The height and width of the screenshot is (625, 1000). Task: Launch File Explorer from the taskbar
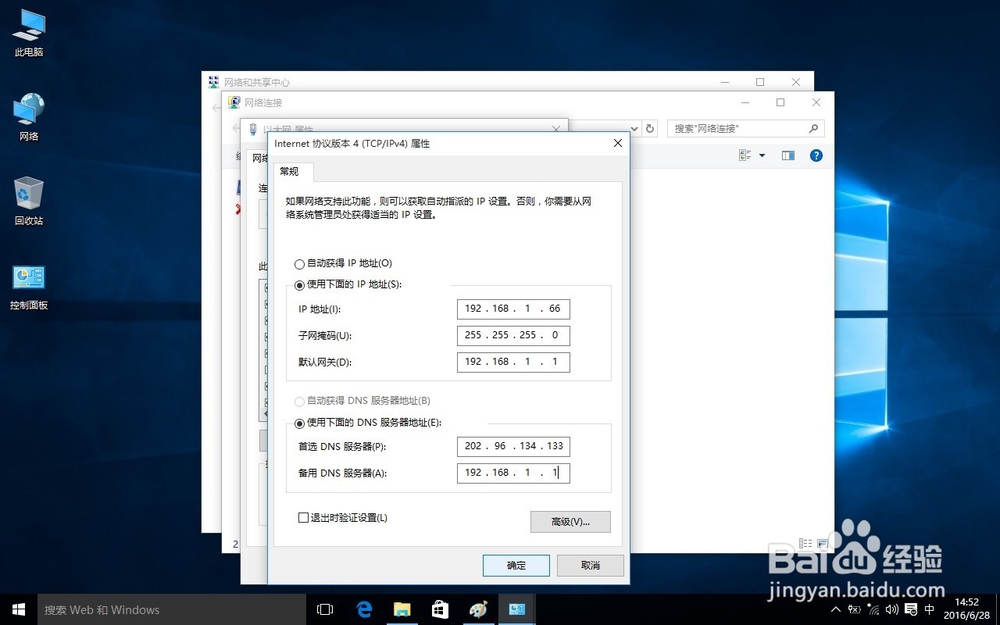click(402, 608)
